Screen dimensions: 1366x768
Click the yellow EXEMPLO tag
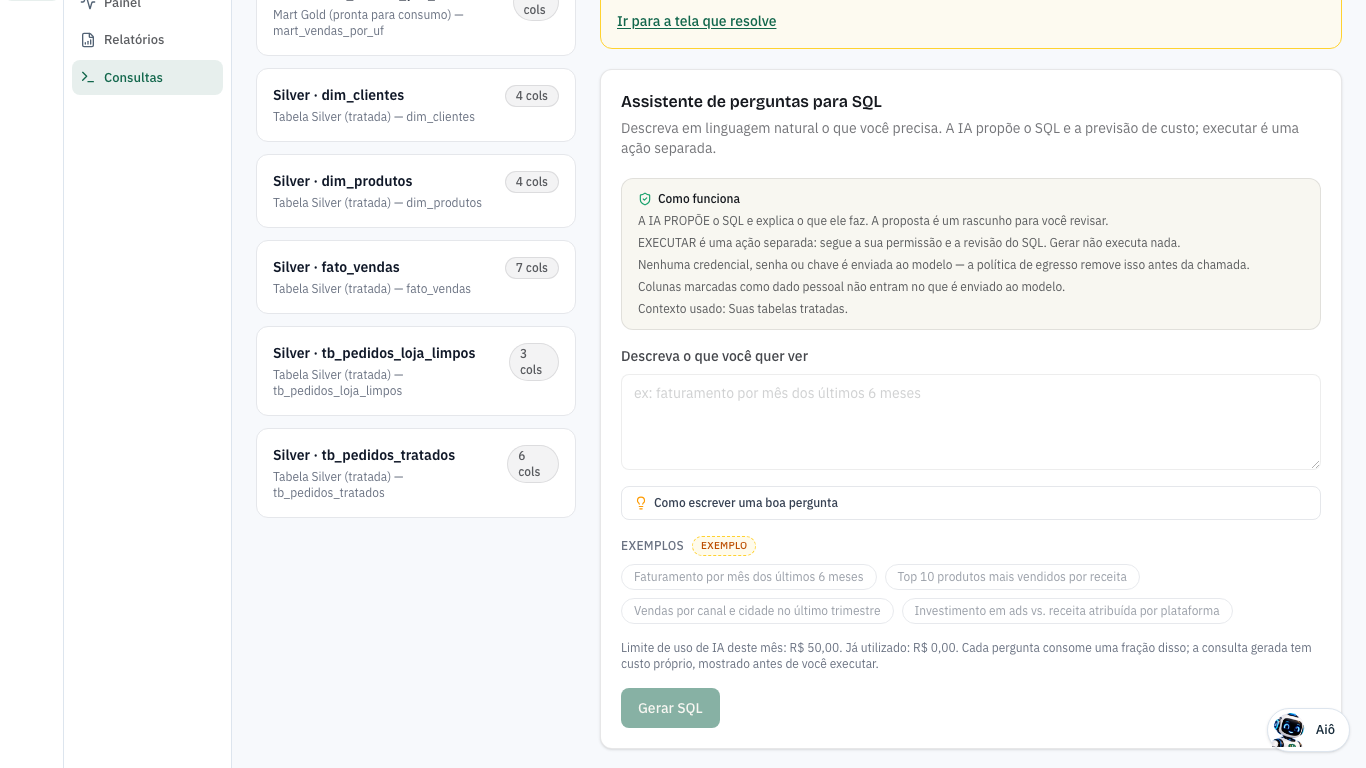pos(724,546)
